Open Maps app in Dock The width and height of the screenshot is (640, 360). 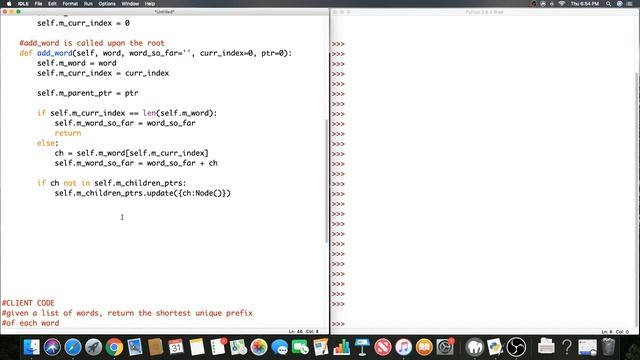(x=238, y=347)
